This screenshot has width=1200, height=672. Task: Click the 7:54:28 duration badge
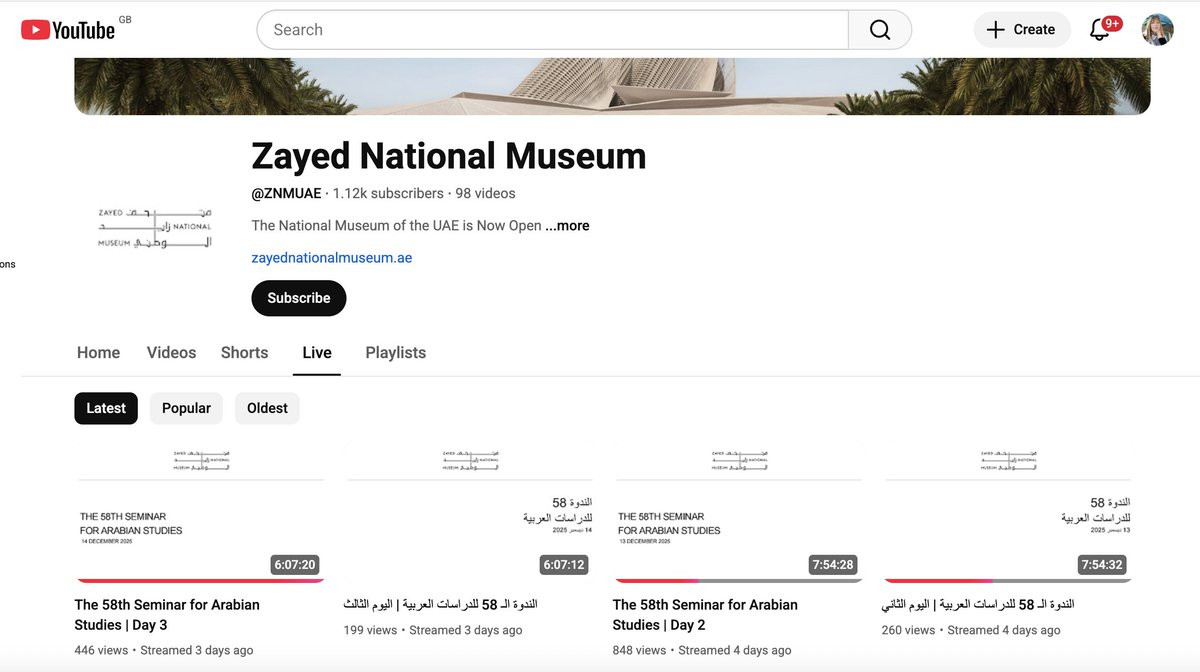pyautogui.click(x=832, y=565)
